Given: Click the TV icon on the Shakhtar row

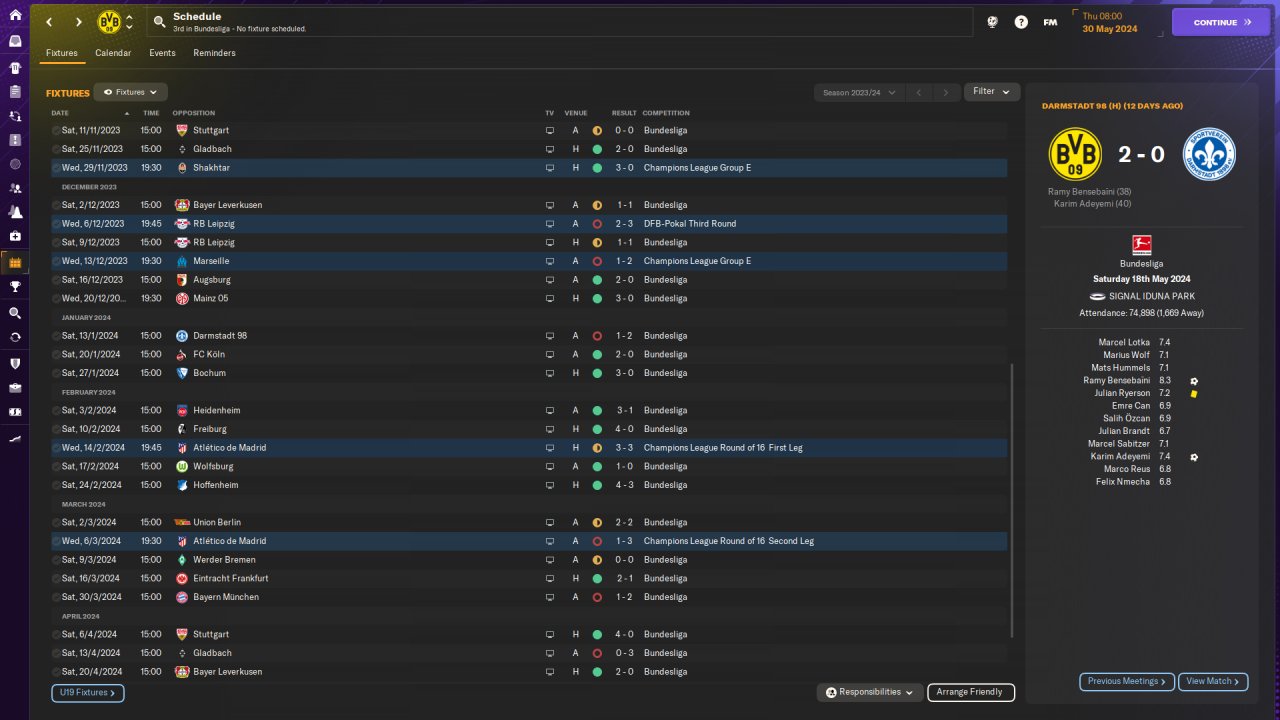Looking at the screenshot, I should click(549, 168).
